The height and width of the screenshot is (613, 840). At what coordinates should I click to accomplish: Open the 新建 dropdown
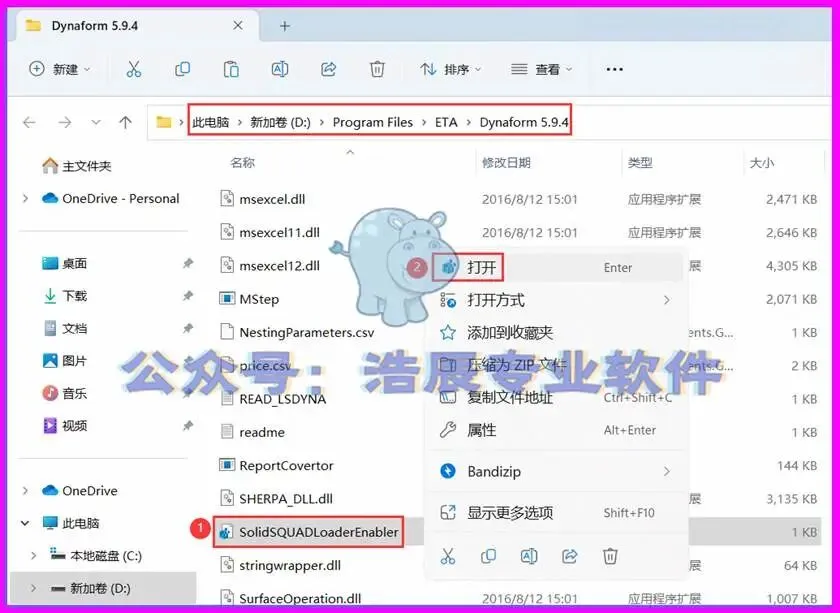click(59, 69)
